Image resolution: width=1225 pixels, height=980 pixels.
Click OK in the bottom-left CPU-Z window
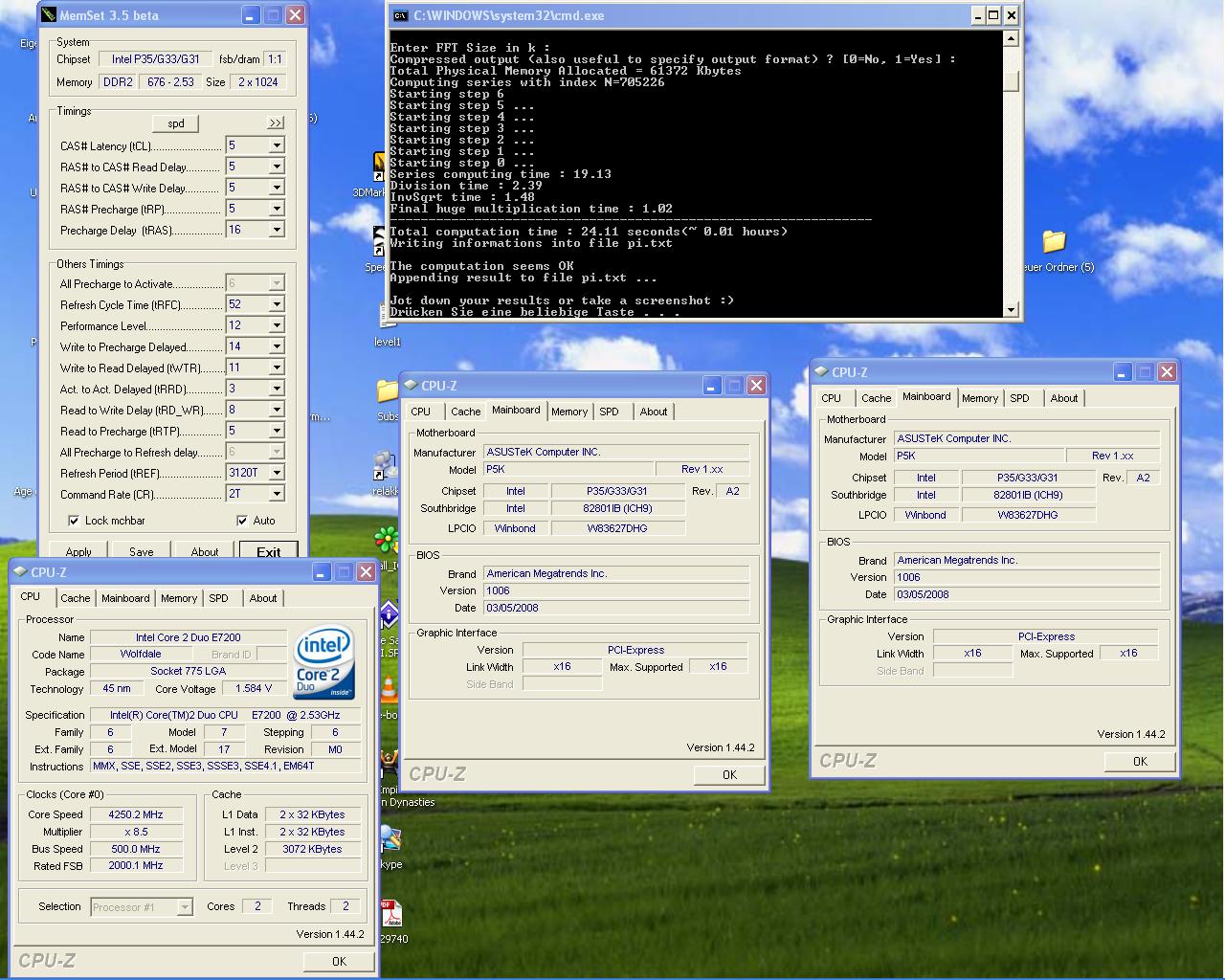pos(339,961)
